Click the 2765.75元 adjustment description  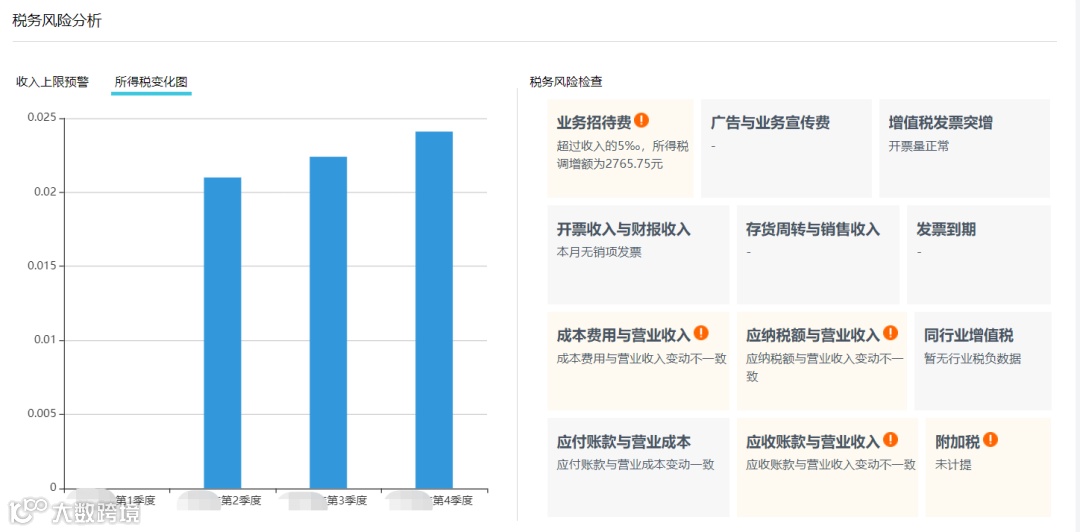[623, 155]
